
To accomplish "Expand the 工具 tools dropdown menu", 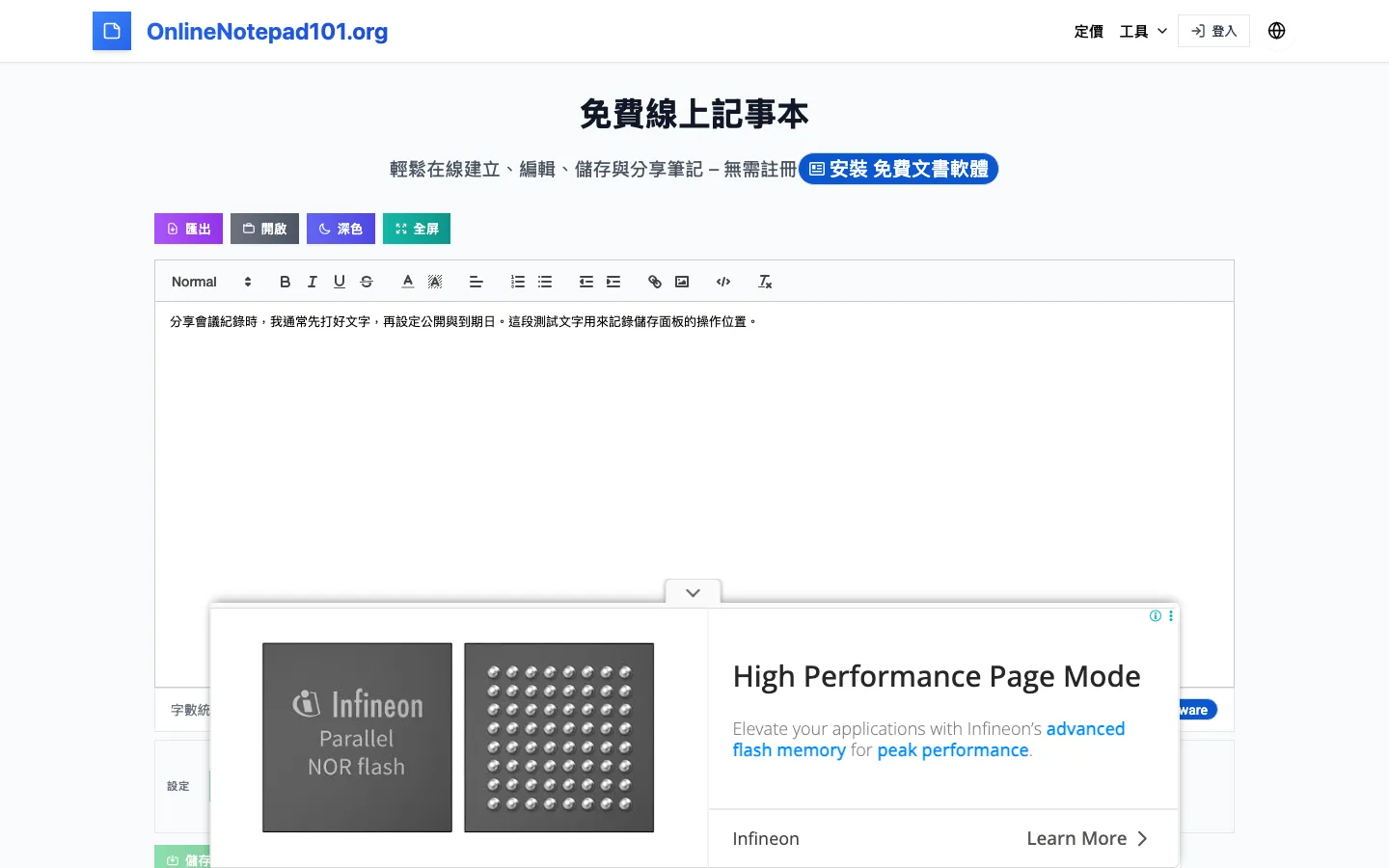I will tap(1143, 31).
